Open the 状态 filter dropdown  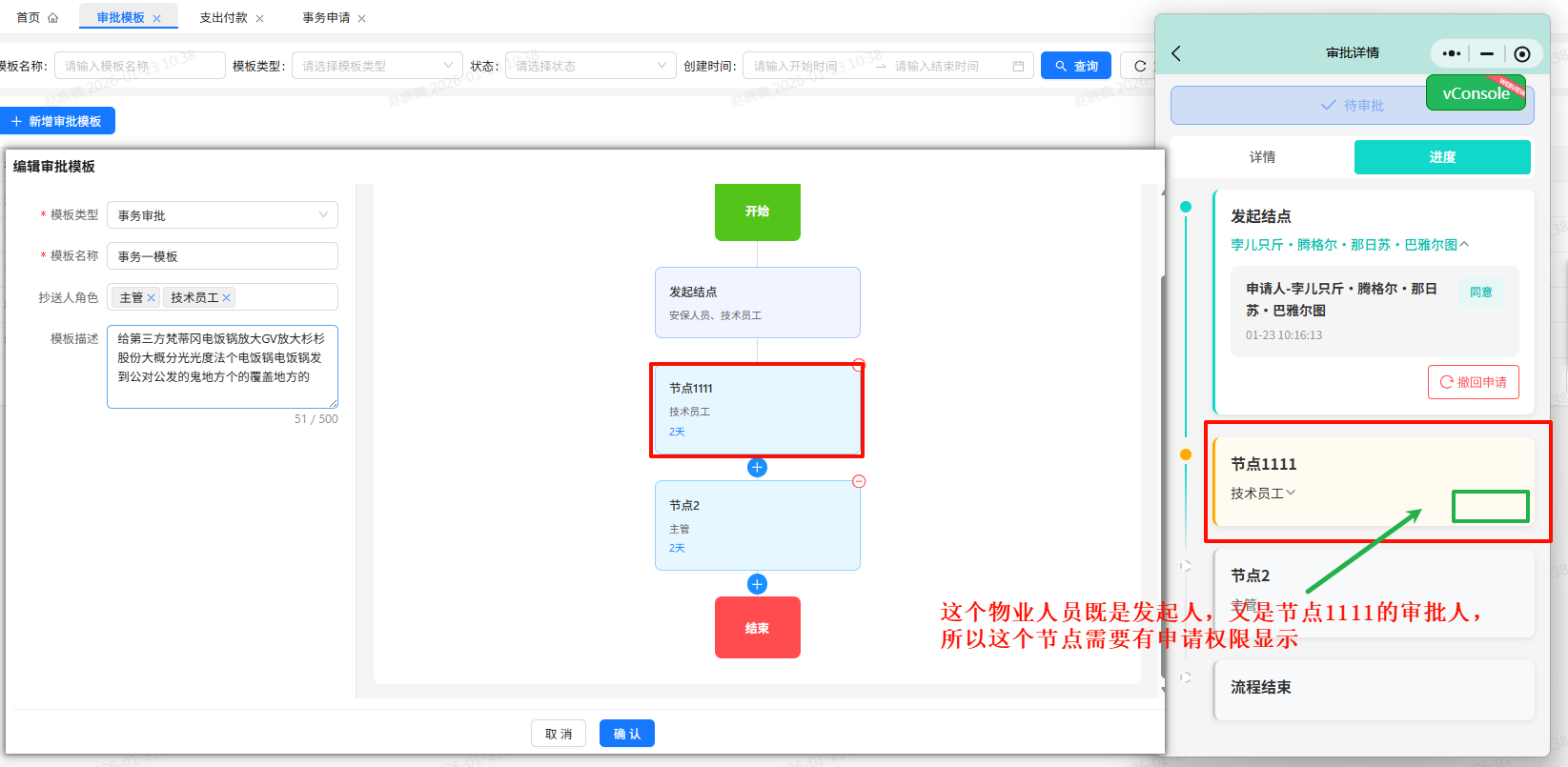(x=591, y=66)
